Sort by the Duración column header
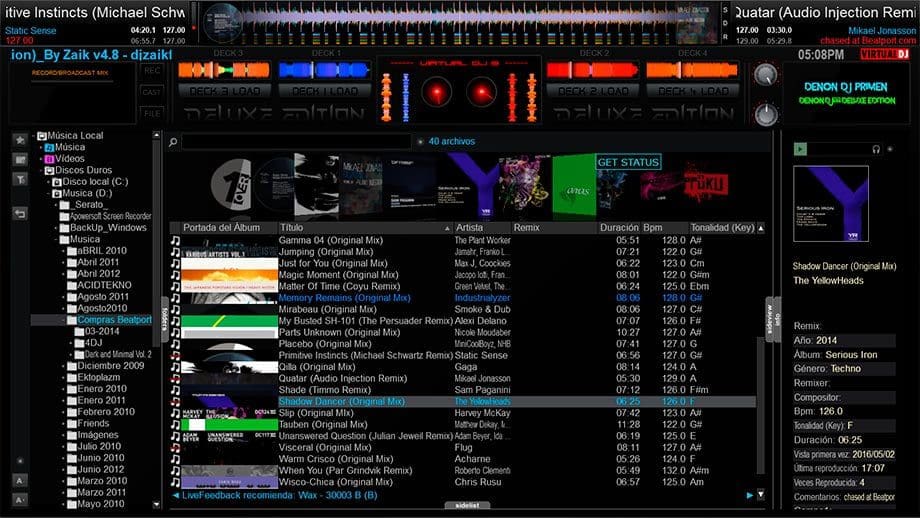 pyautogui.click(x=619, y=228)
